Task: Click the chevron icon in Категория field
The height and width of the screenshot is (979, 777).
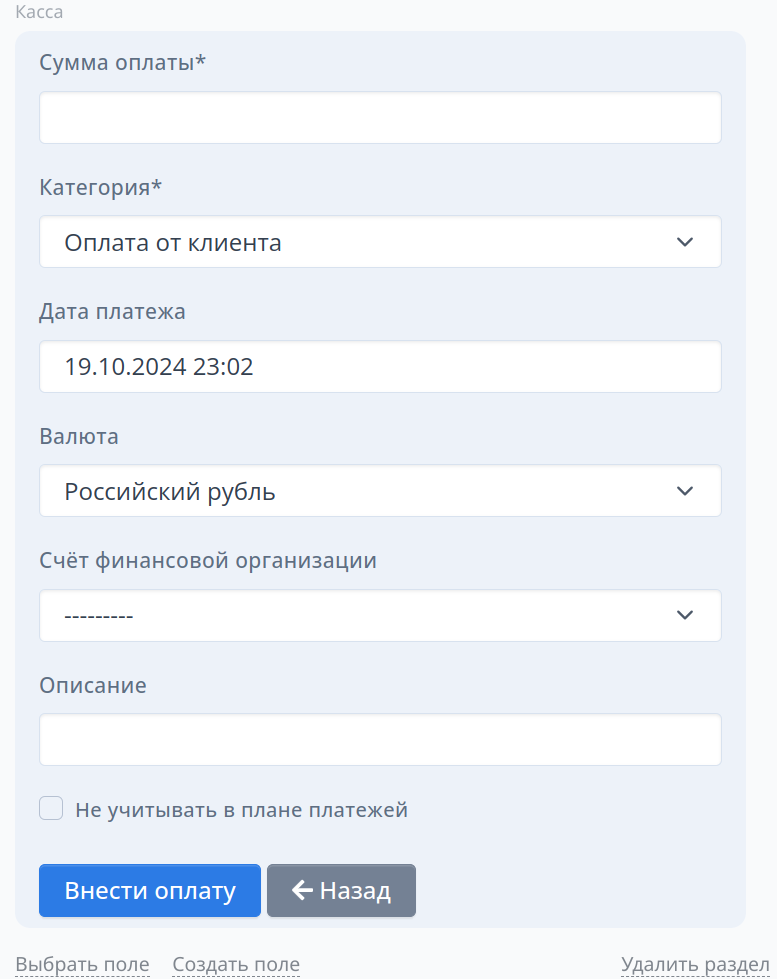Action: (685, 242)
